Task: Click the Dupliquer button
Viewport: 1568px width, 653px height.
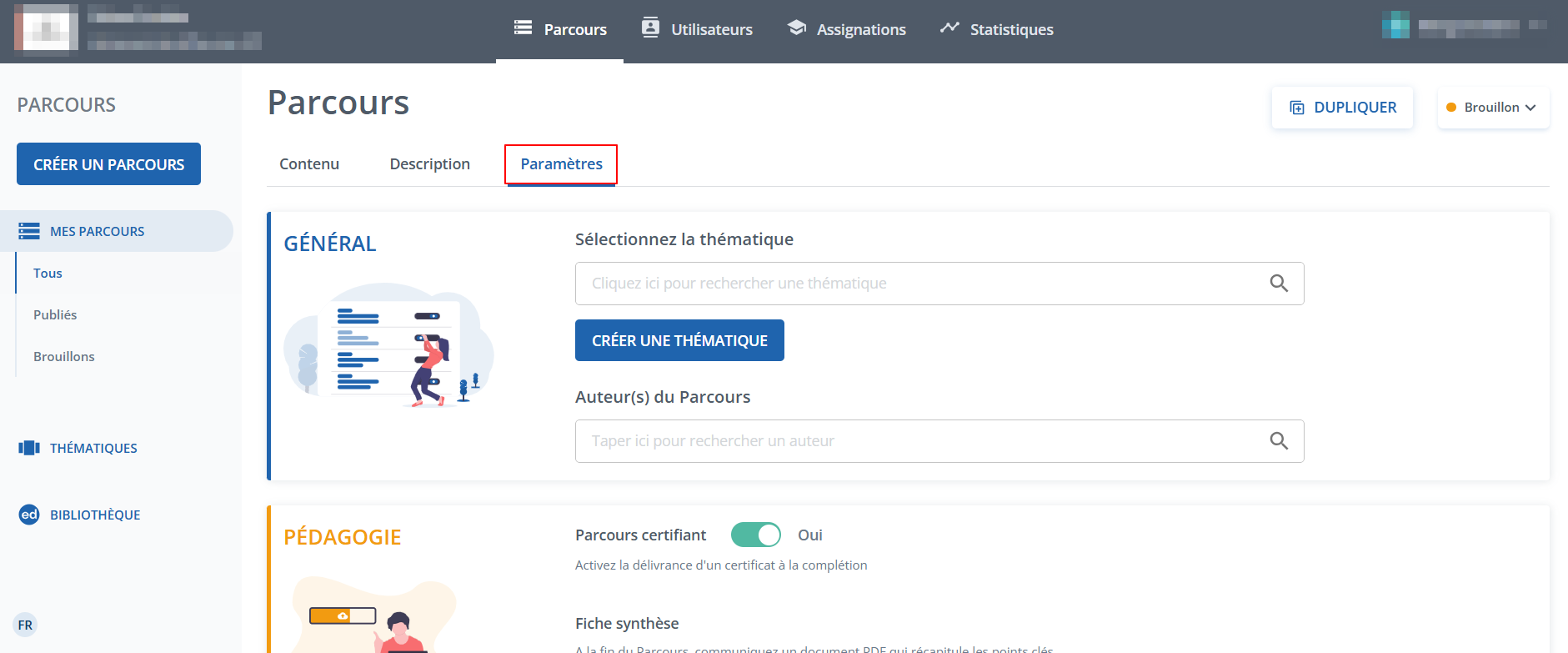Action: [x=1342, y=108]
